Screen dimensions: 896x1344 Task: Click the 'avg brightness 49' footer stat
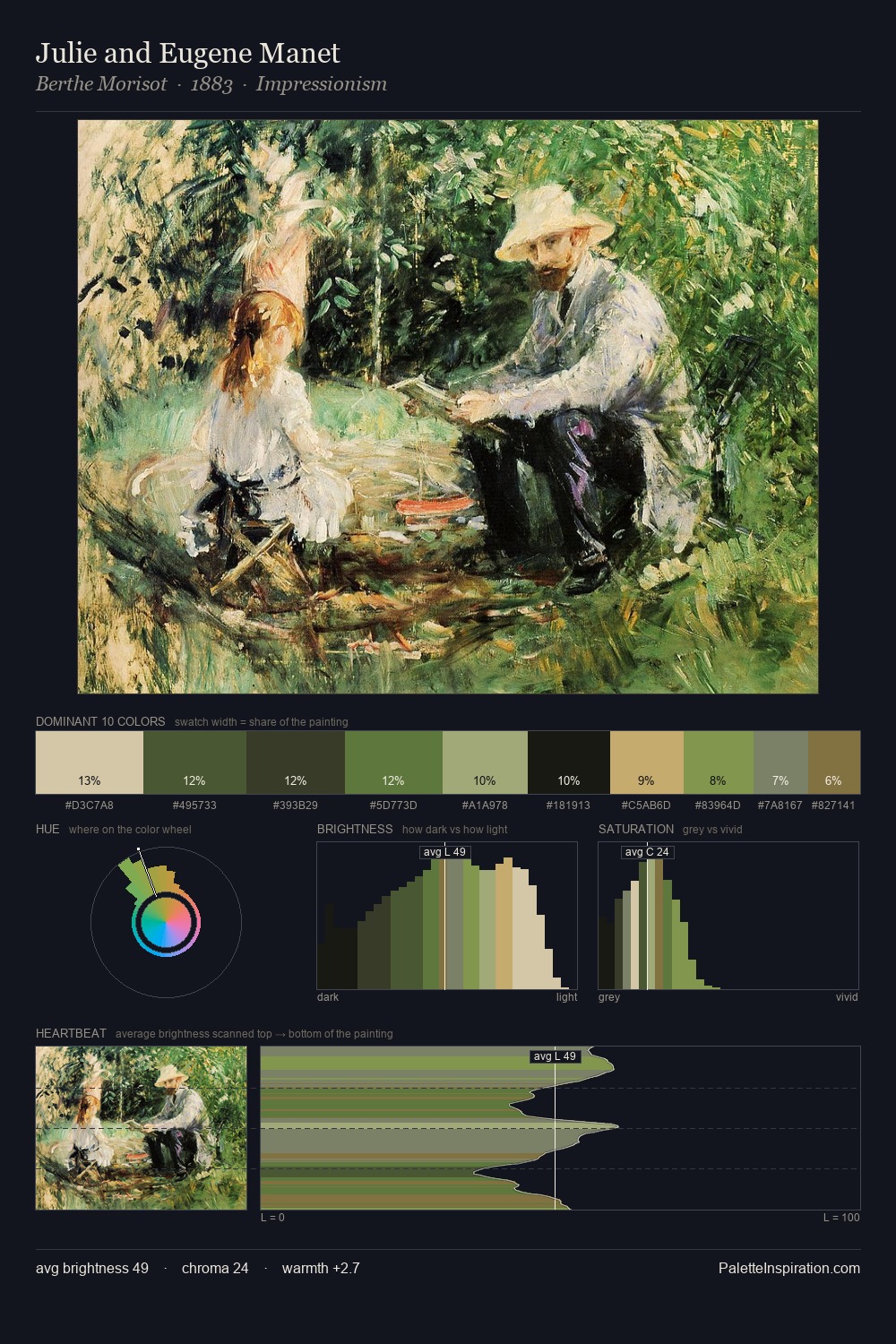[92, 1268]
